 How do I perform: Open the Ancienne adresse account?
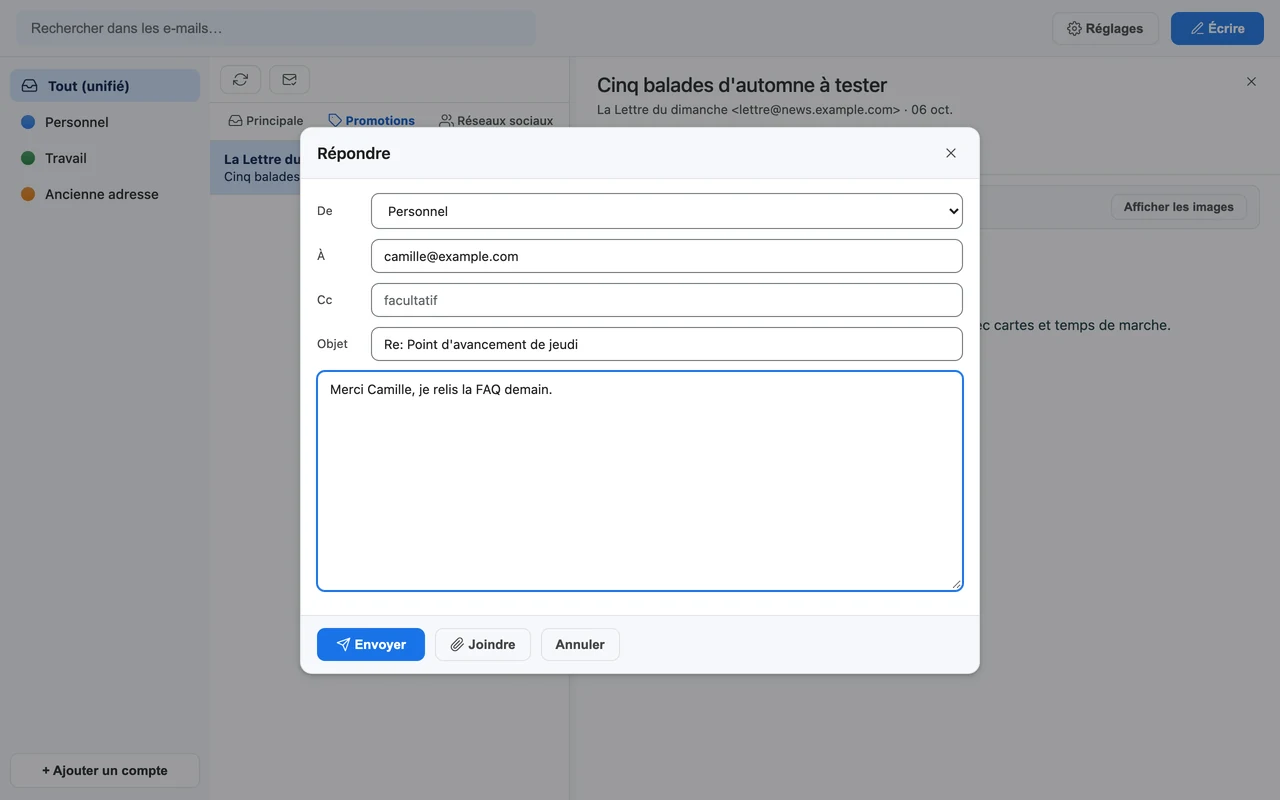pyautogui.click(x=105, y=194)
